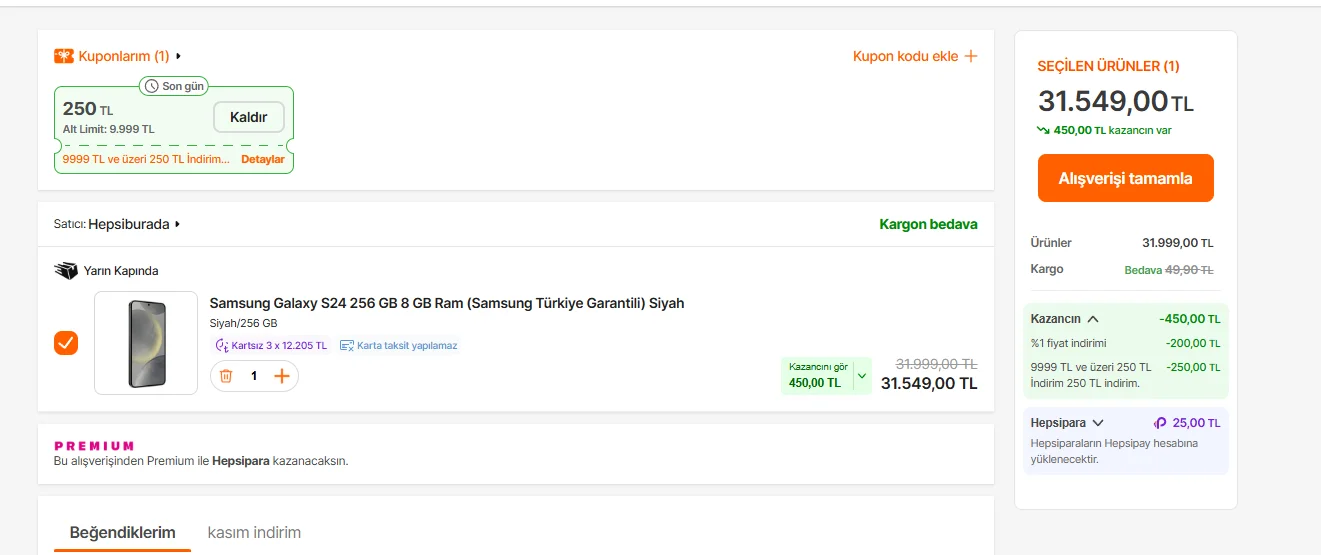Click the Karta taksit yapılamaz card icon
The width and height of the screenshot is (1321, 555).
click(347, 346)
